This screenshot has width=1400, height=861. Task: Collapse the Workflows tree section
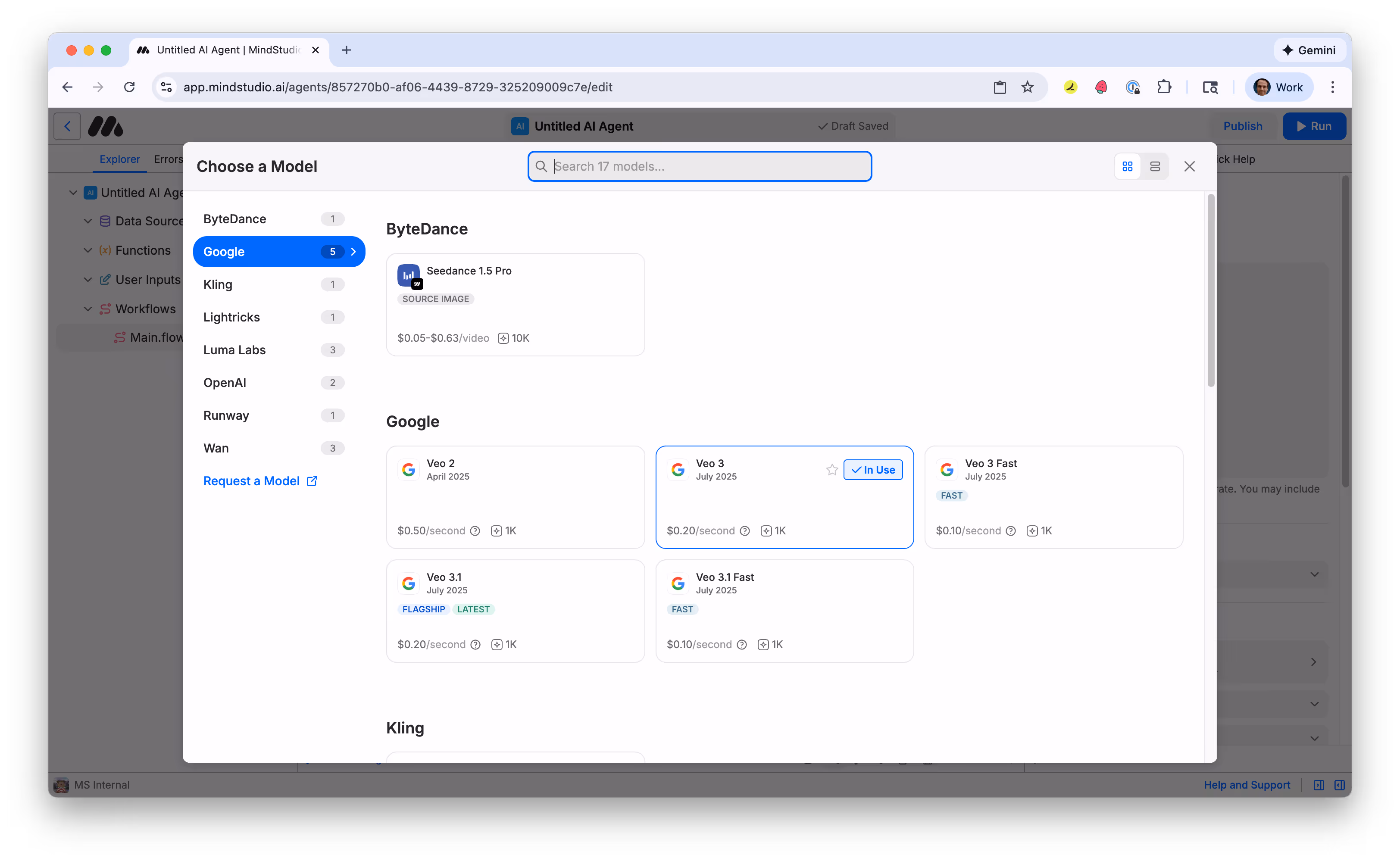click(x=87, y=309)
